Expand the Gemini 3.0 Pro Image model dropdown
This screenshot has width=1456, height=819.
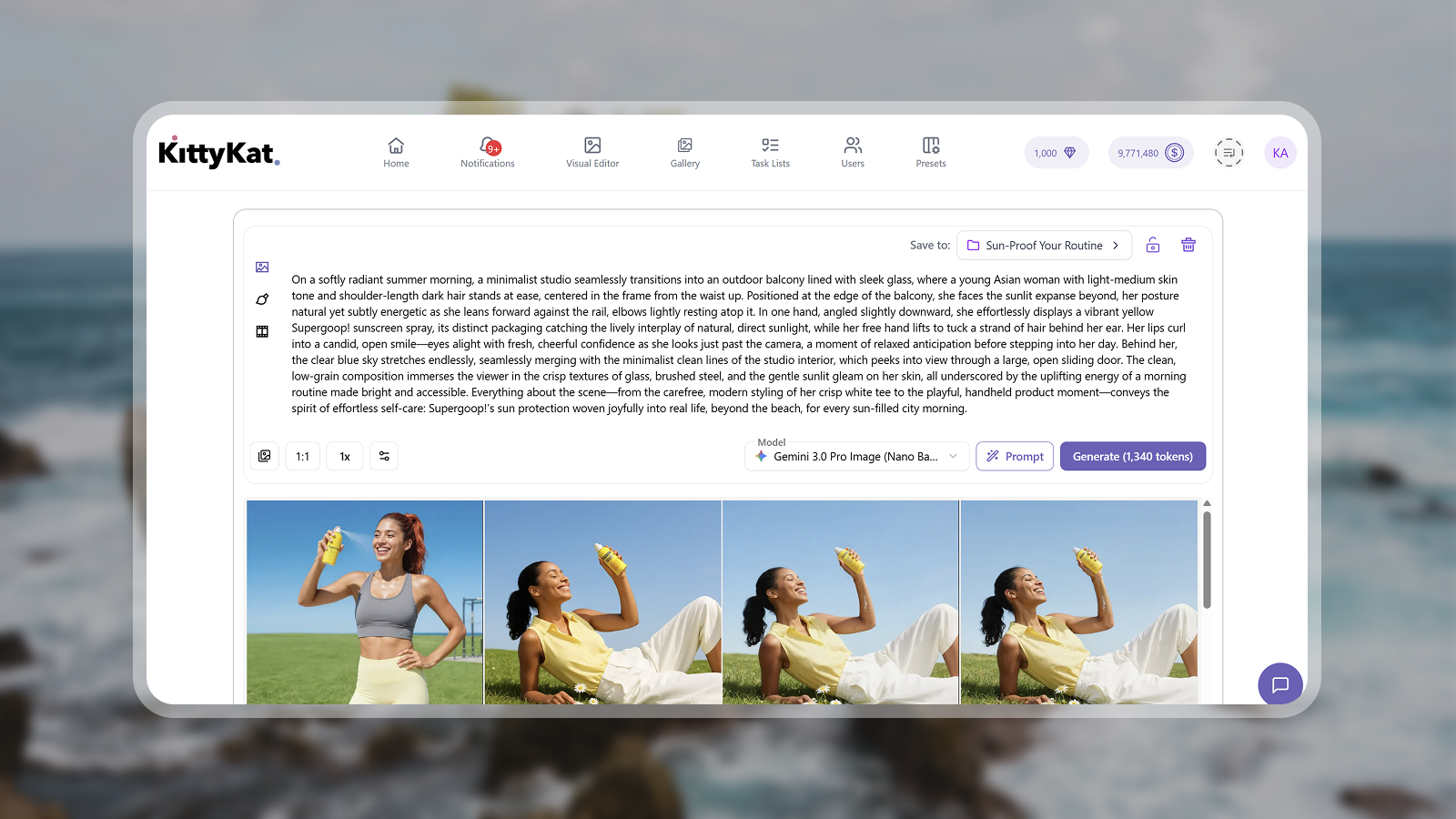pyautogui.click(x=856, y=457)
